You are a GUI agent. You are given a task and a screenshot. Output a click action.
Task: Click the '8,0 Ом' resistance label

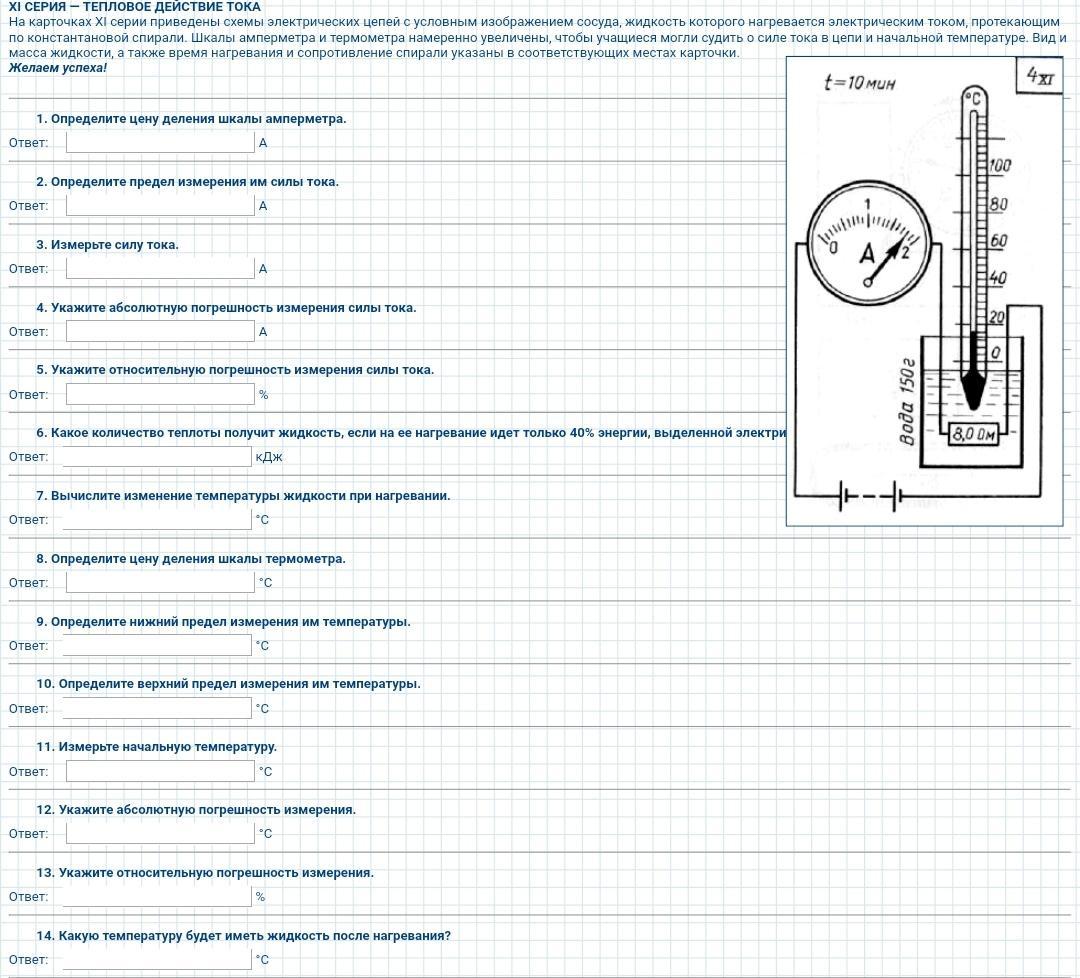(974, 434)
